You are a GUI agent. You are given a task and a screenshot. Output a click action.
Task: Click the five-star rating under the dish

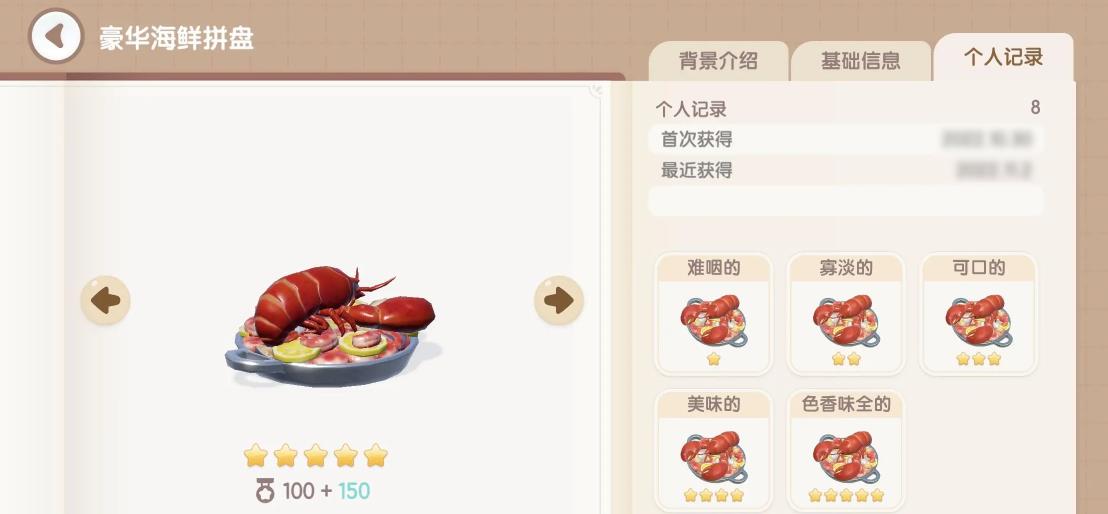316,455
